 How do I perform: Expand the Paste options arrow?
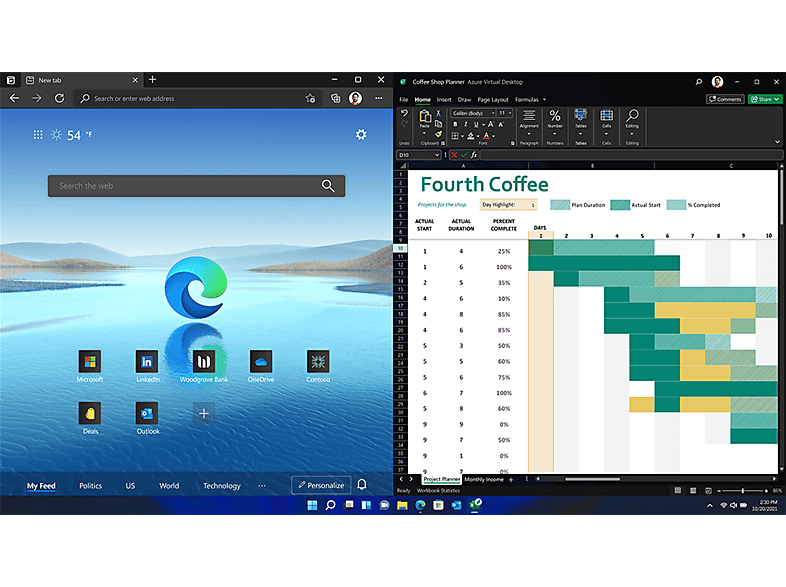coord(425,133)
